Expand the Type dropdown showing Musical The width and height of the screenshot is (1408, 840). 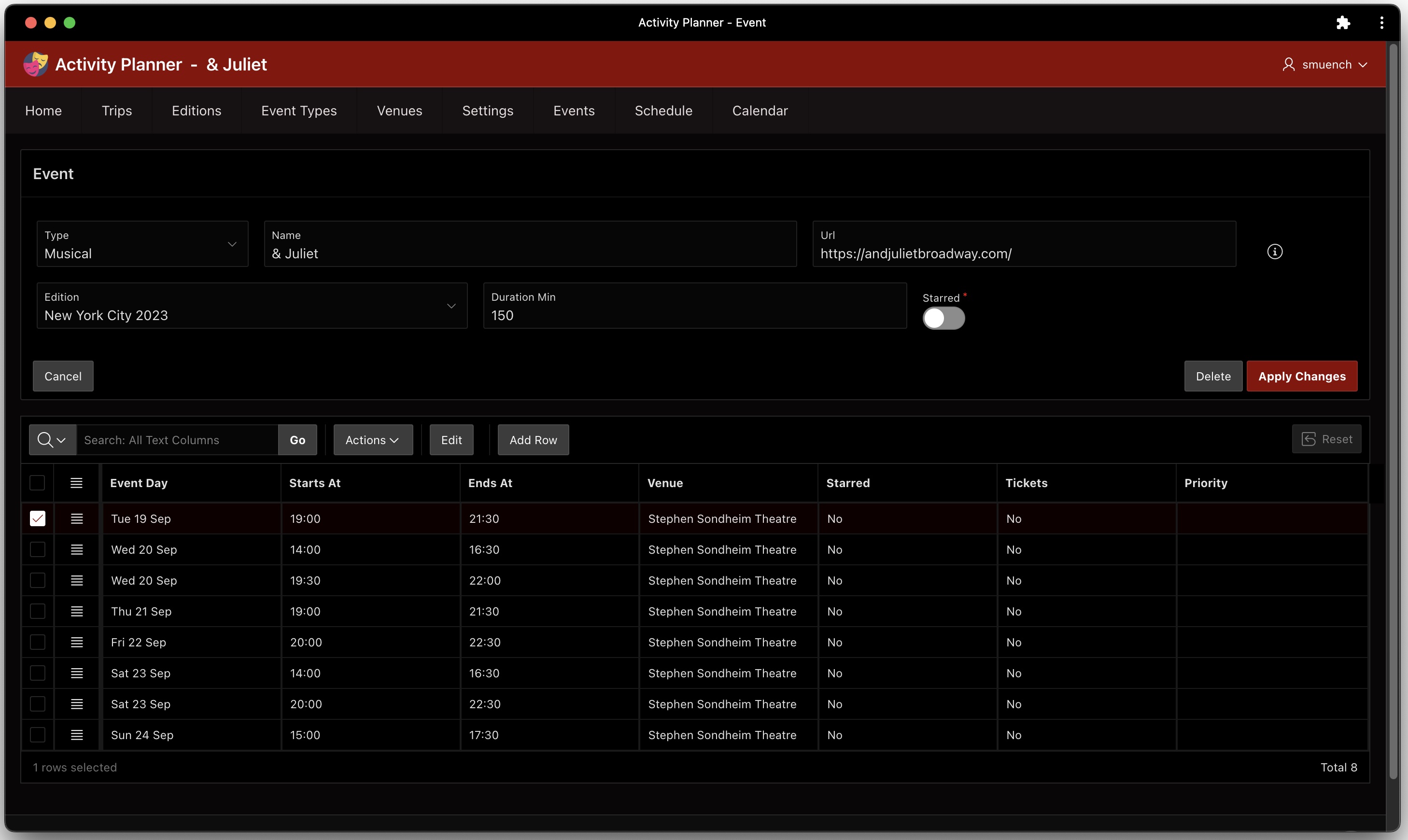pos(142,244)
